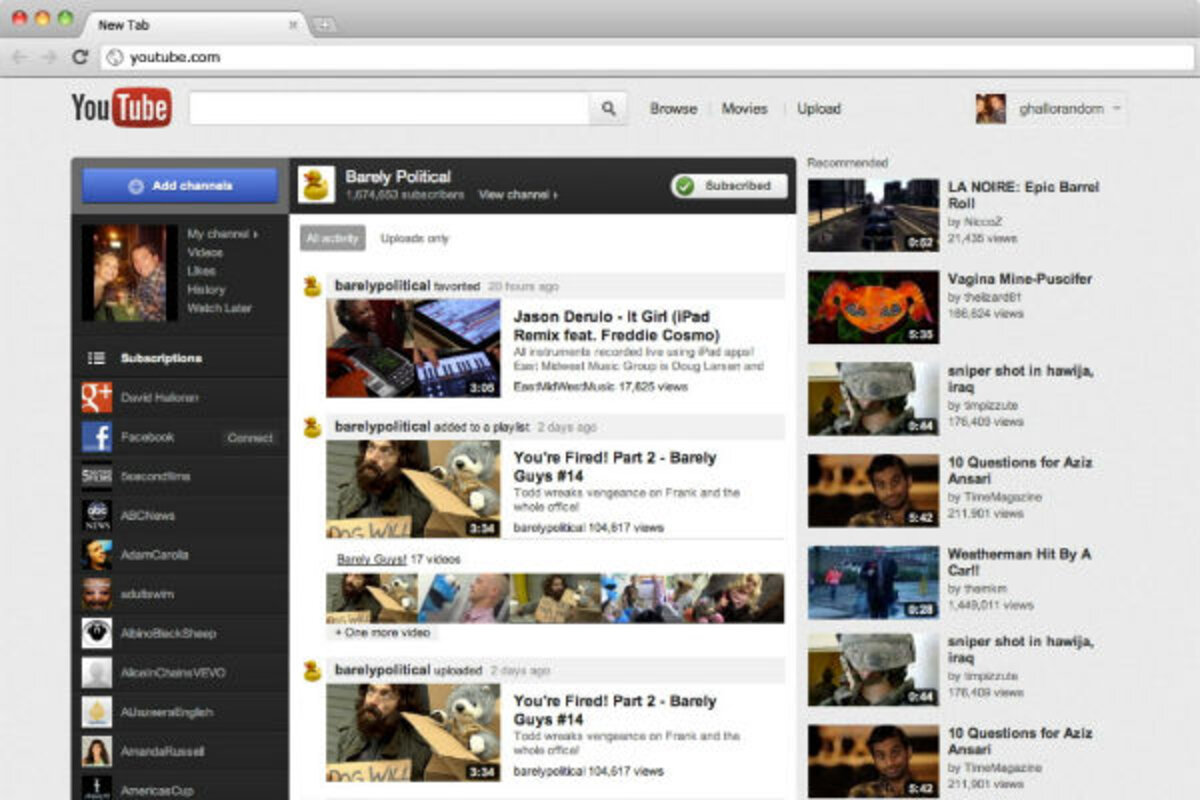Switch to the All activity tab
This screenshot has width=1200, height=800.
click(x=333, y=238)
